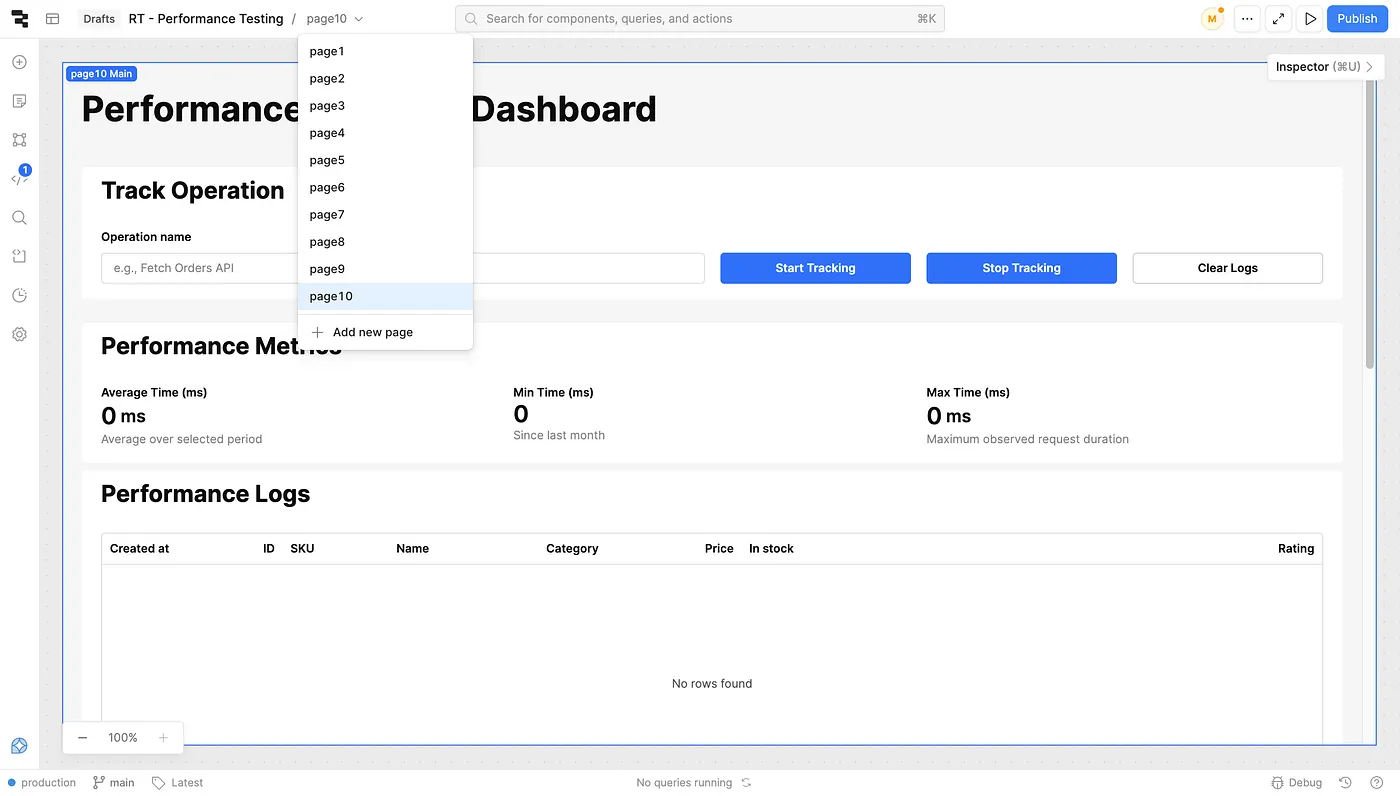The height and width of the screenshot is (796, 1400).
Task: Open the releases history clock icon in sidebar
Action: [19, 295]
